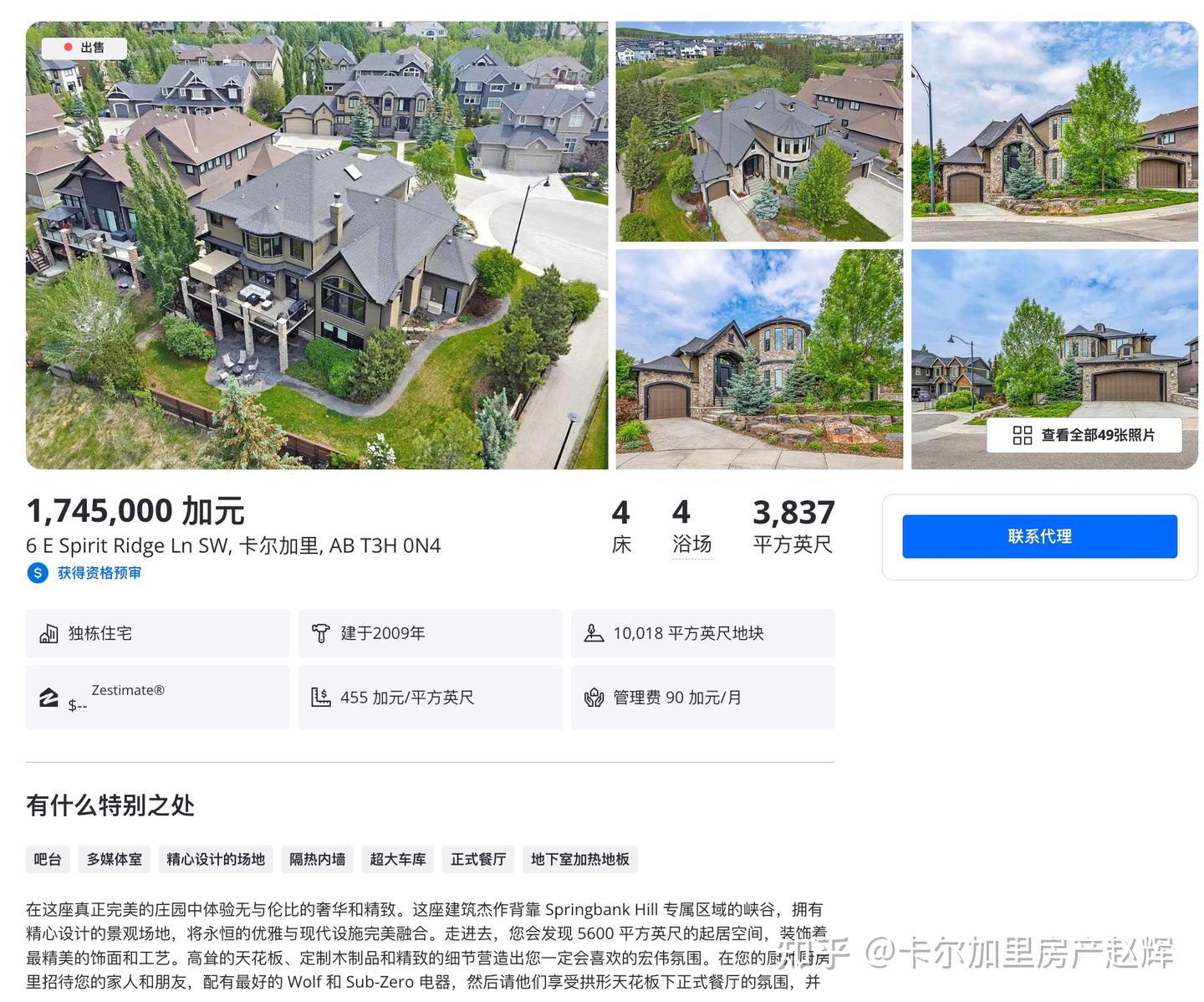Select the 超大车库 feature tag
This screenshot has width=1204, height=1002.
[x=398, y=859]
